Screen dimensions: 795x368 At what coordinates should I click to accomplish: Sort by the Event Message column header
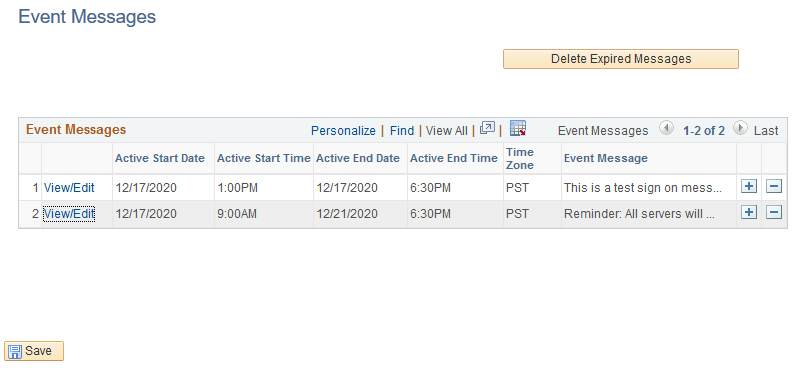click(606, 158)
